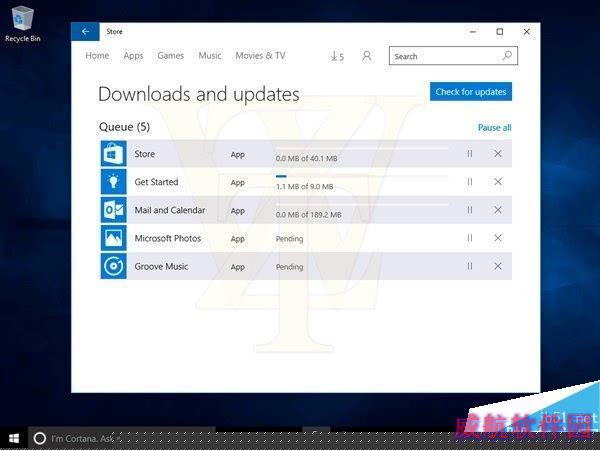Minimize the Store window
Viewport: 600px width, 450px height.
tap(473, 32)
